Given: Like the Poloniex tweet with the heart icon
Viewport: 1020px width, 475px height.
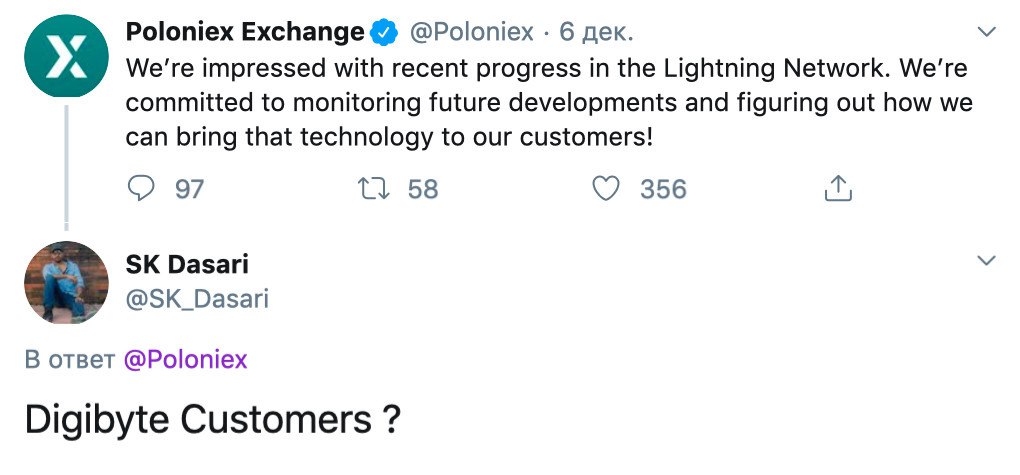Looking at the screenshot, I should tap(606, 188).
